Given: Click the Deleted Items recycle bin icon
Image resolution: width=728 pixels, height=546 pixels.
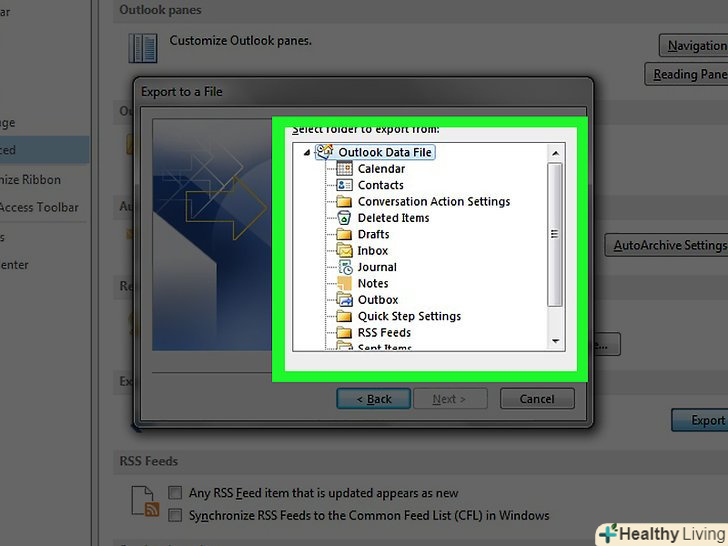Looking at the screenshot, I should pyautogui.click(x=344, y=218).
